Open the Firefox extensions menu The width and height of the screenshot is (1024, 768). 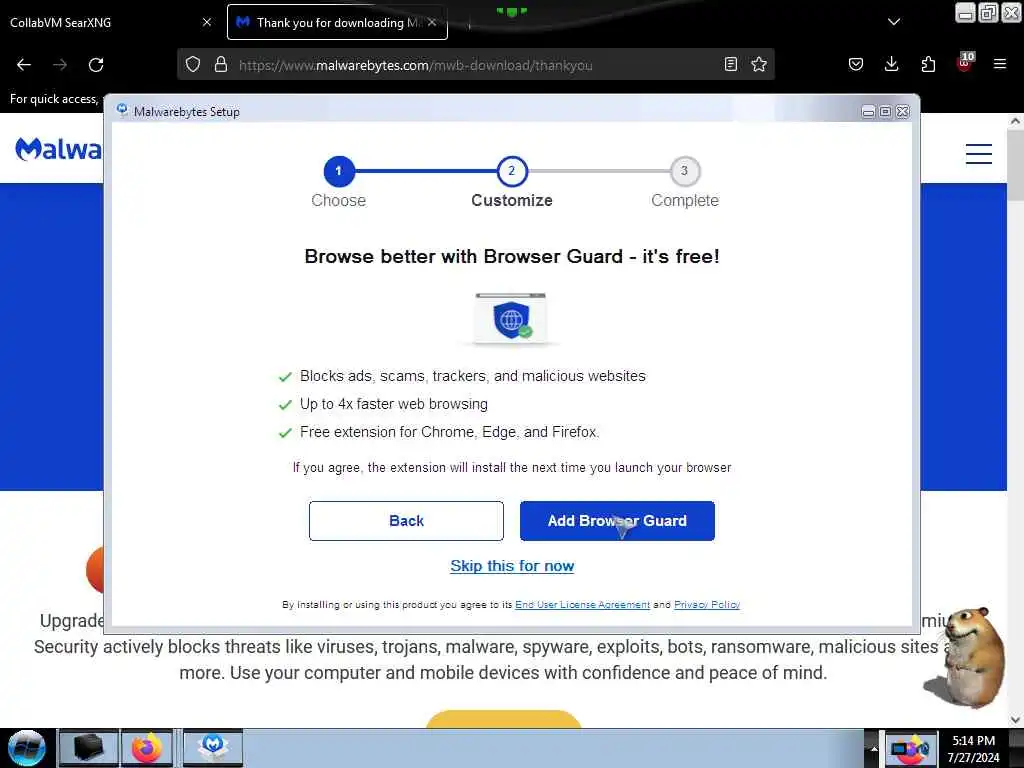tap(928, 65)
